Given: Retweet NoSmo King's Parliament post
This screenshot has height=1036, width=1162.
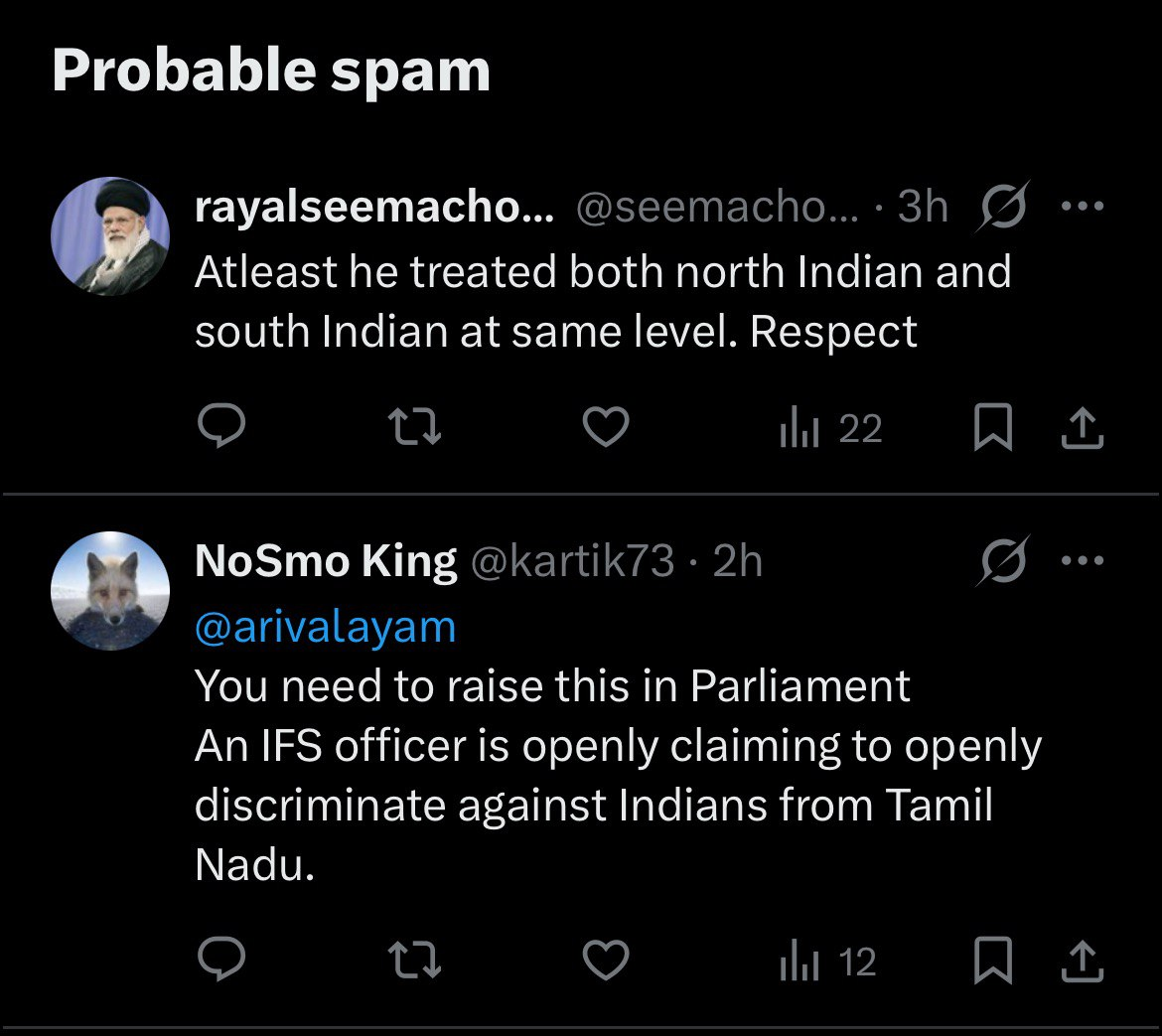Looking at the screenshot, I should [414, 961].
